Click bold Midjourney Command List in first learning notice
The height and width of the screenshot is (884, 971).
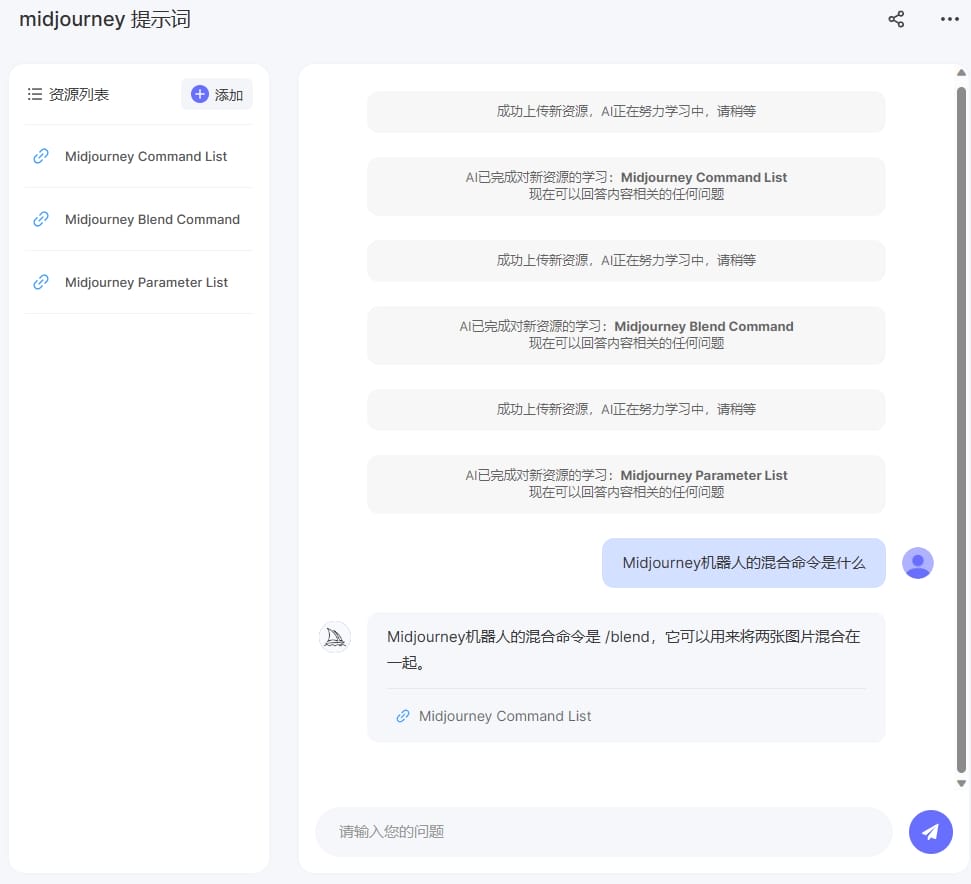click(x=703, y=178)
